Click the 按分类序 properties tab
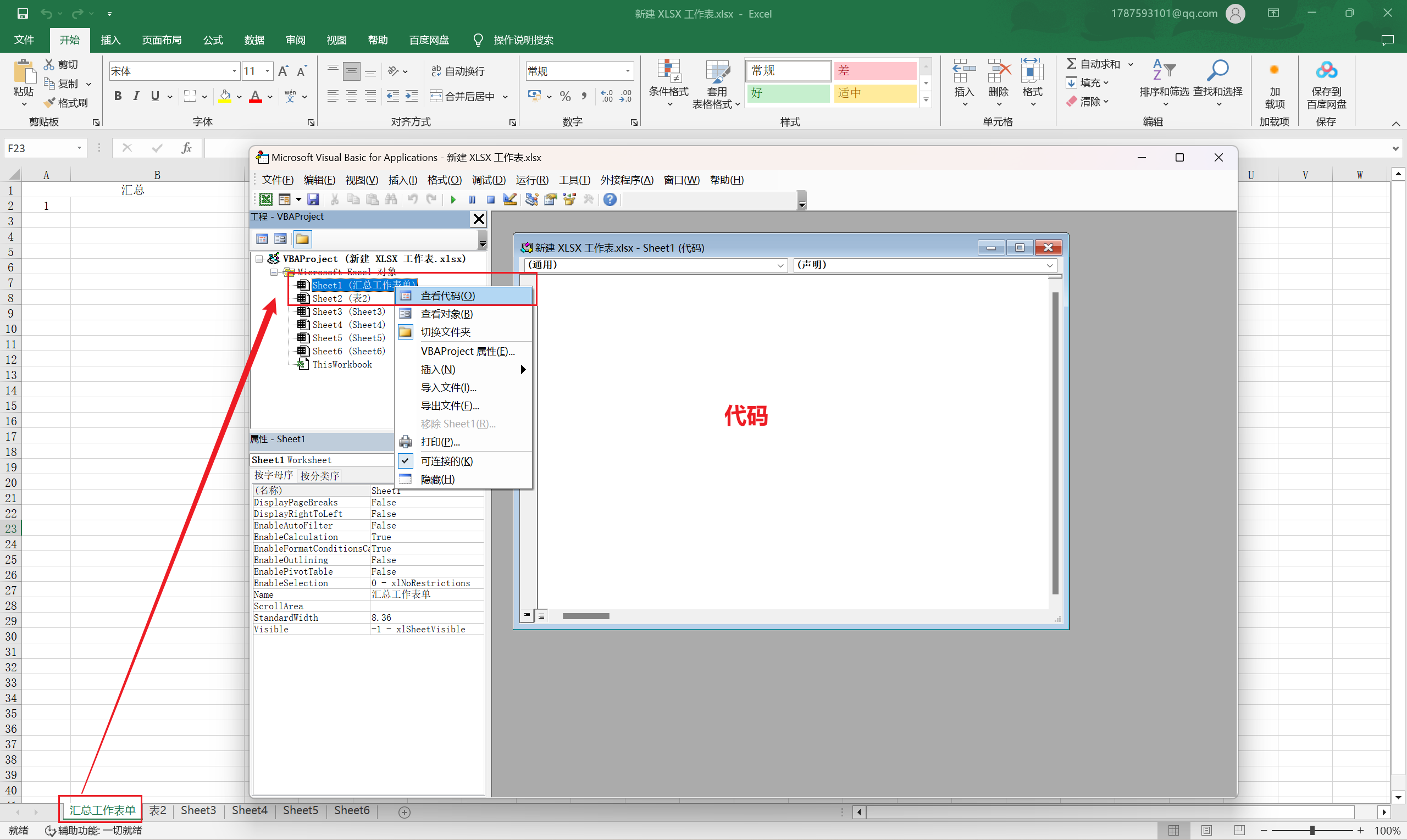Image resolution: width=1407 pixels, height=840 pixels. pyautogui.click(x=320, y=476)
